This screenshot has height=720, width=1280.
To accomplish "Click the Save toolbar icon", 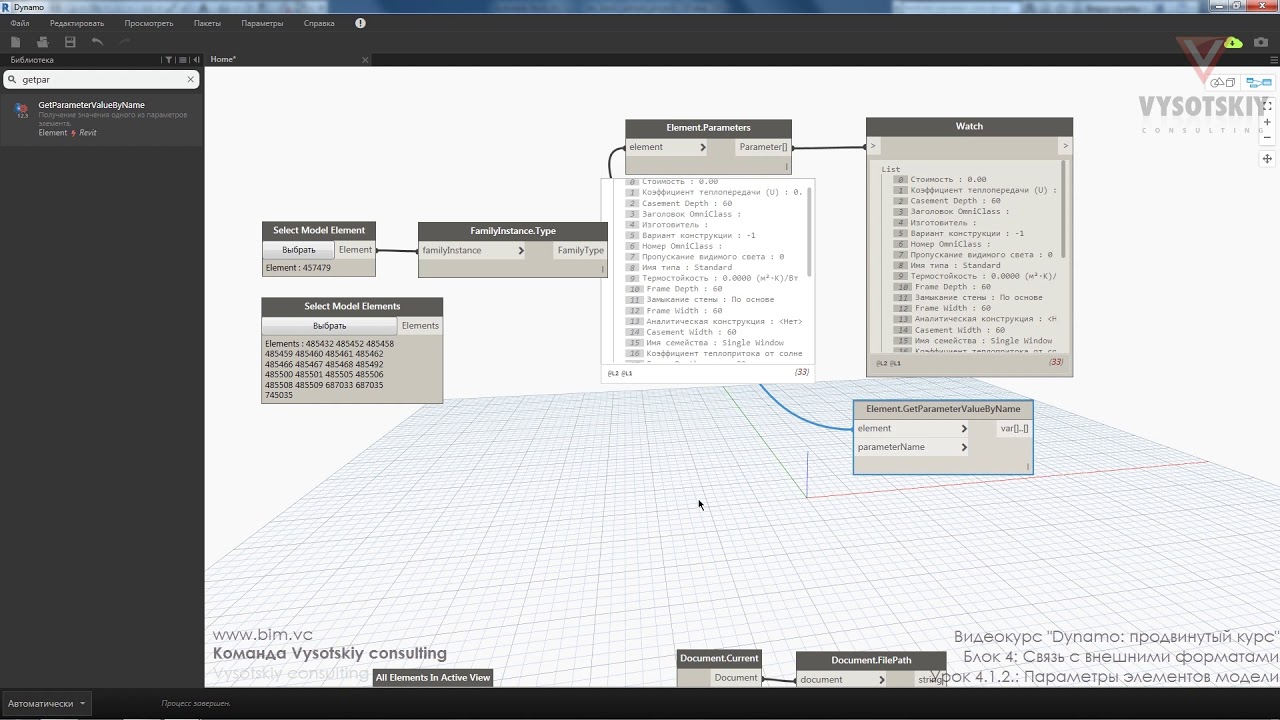I will click(70, 42).
